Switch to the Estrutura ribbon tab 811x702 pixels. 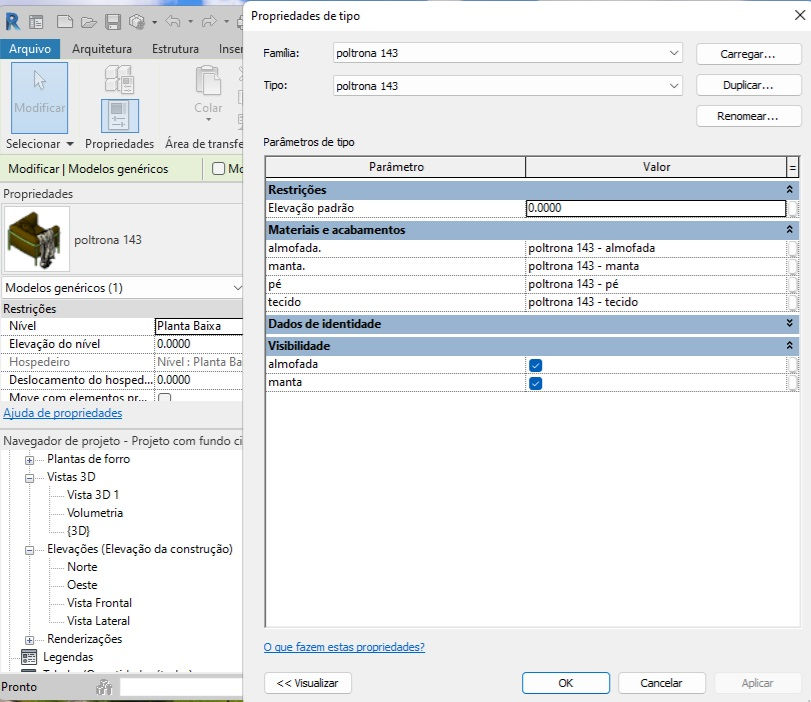(x=175, y=49)
